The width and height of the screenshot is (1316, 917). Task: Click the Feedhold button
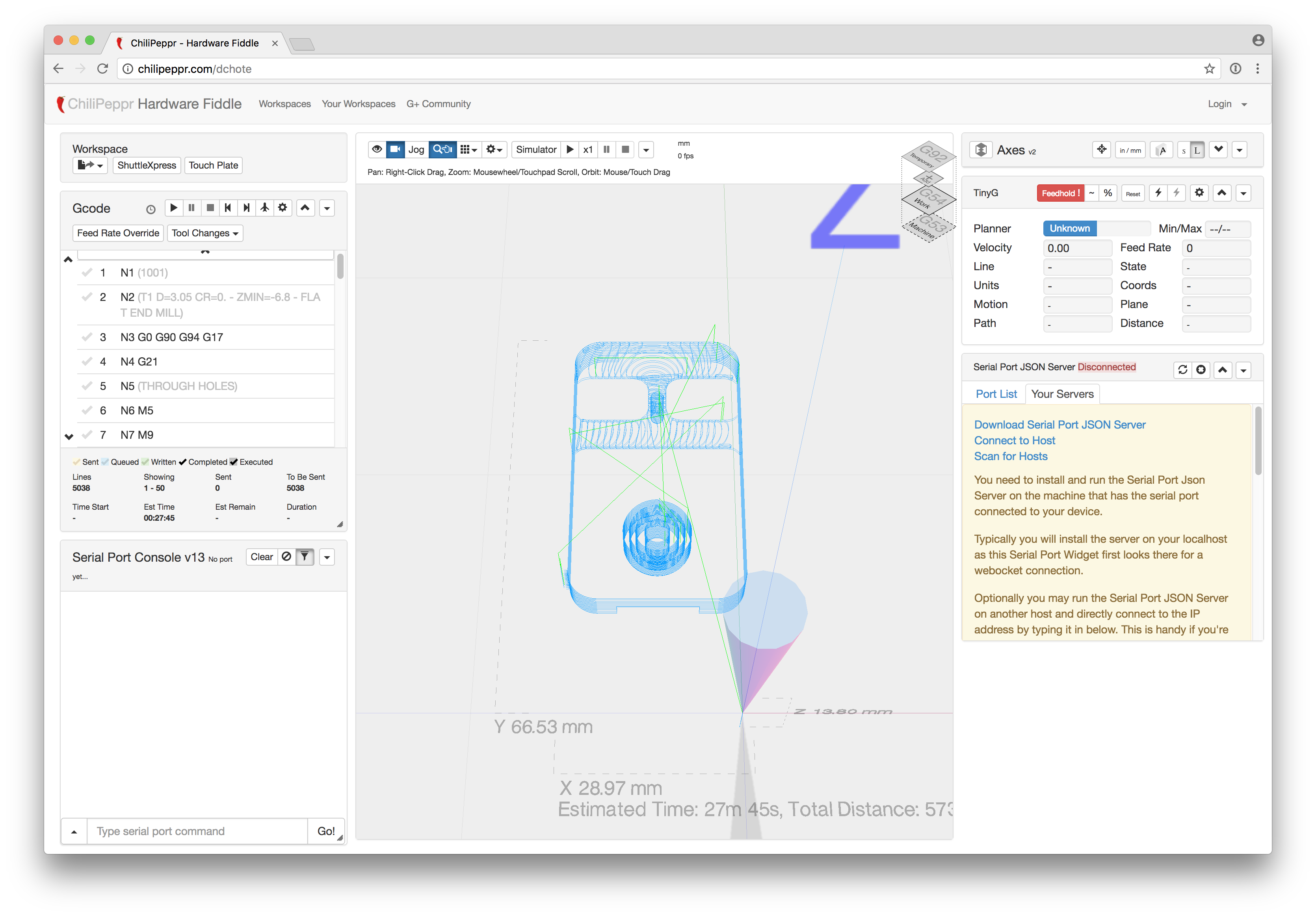point(1060,193)
